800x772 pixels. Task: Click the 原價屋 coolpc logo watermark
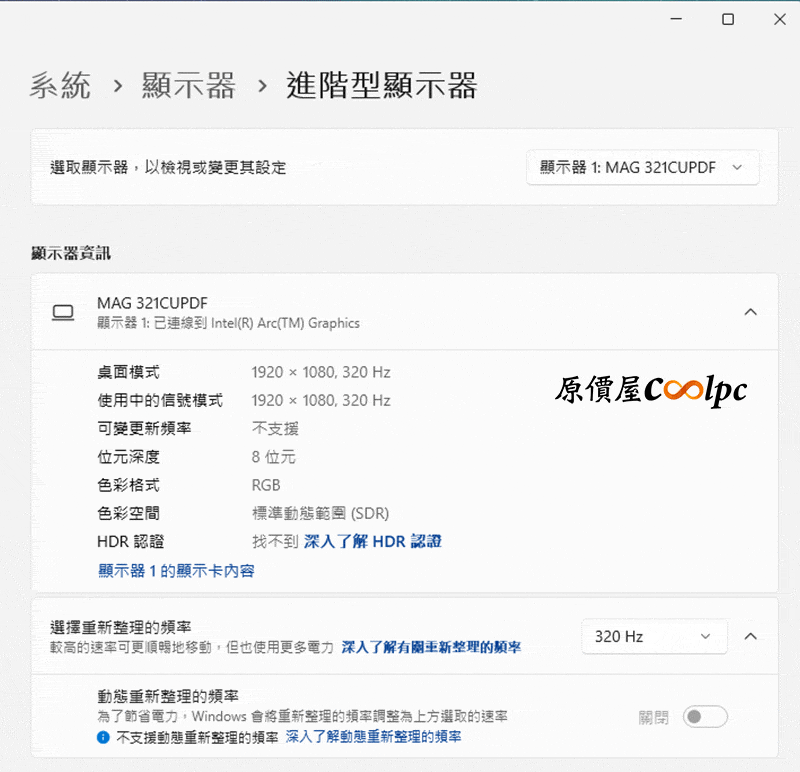coord(651,391)
